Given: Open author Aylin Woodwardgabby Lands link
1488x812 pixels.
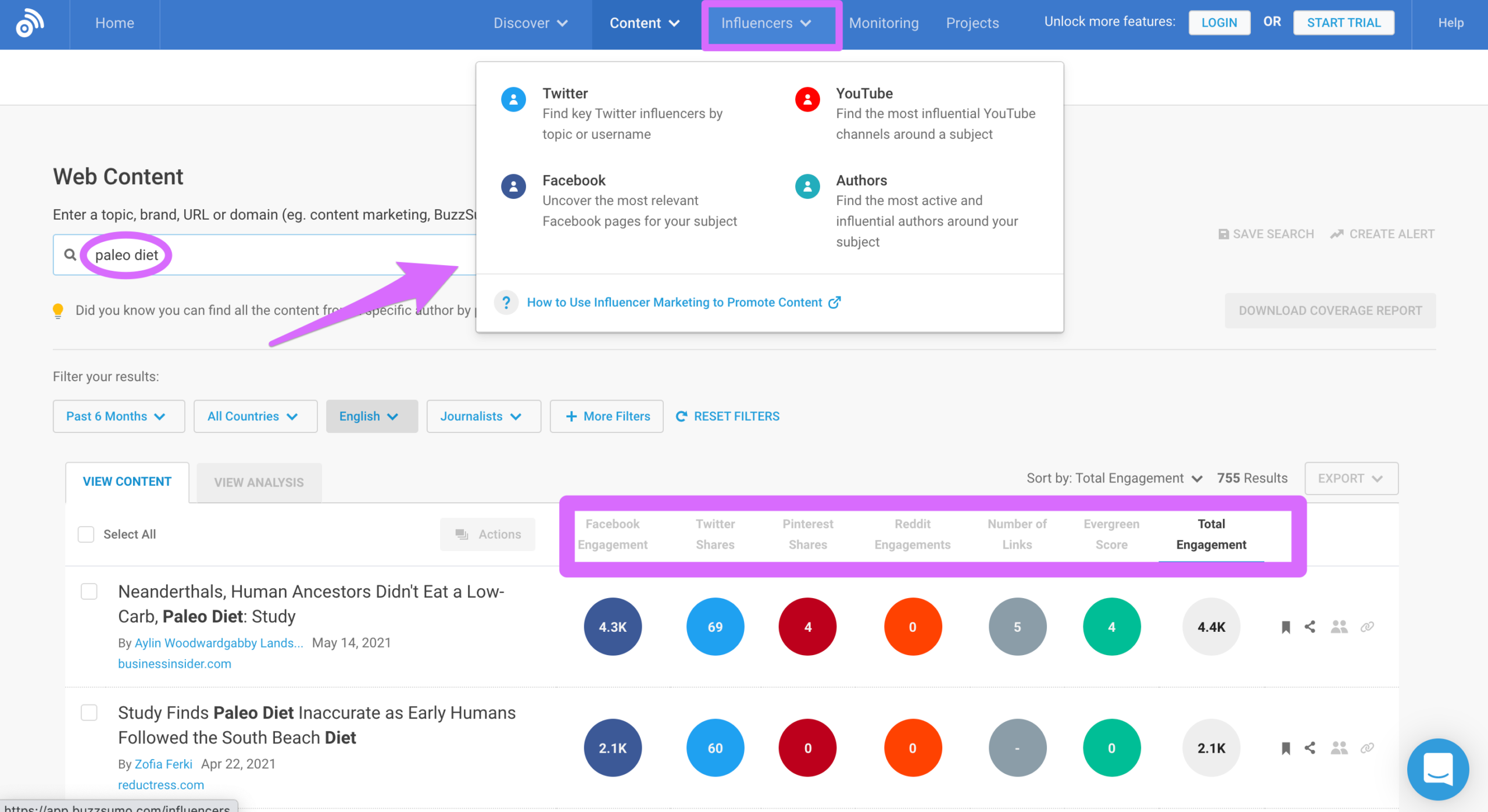Looking at the screenshot, I should coord(219,643).
